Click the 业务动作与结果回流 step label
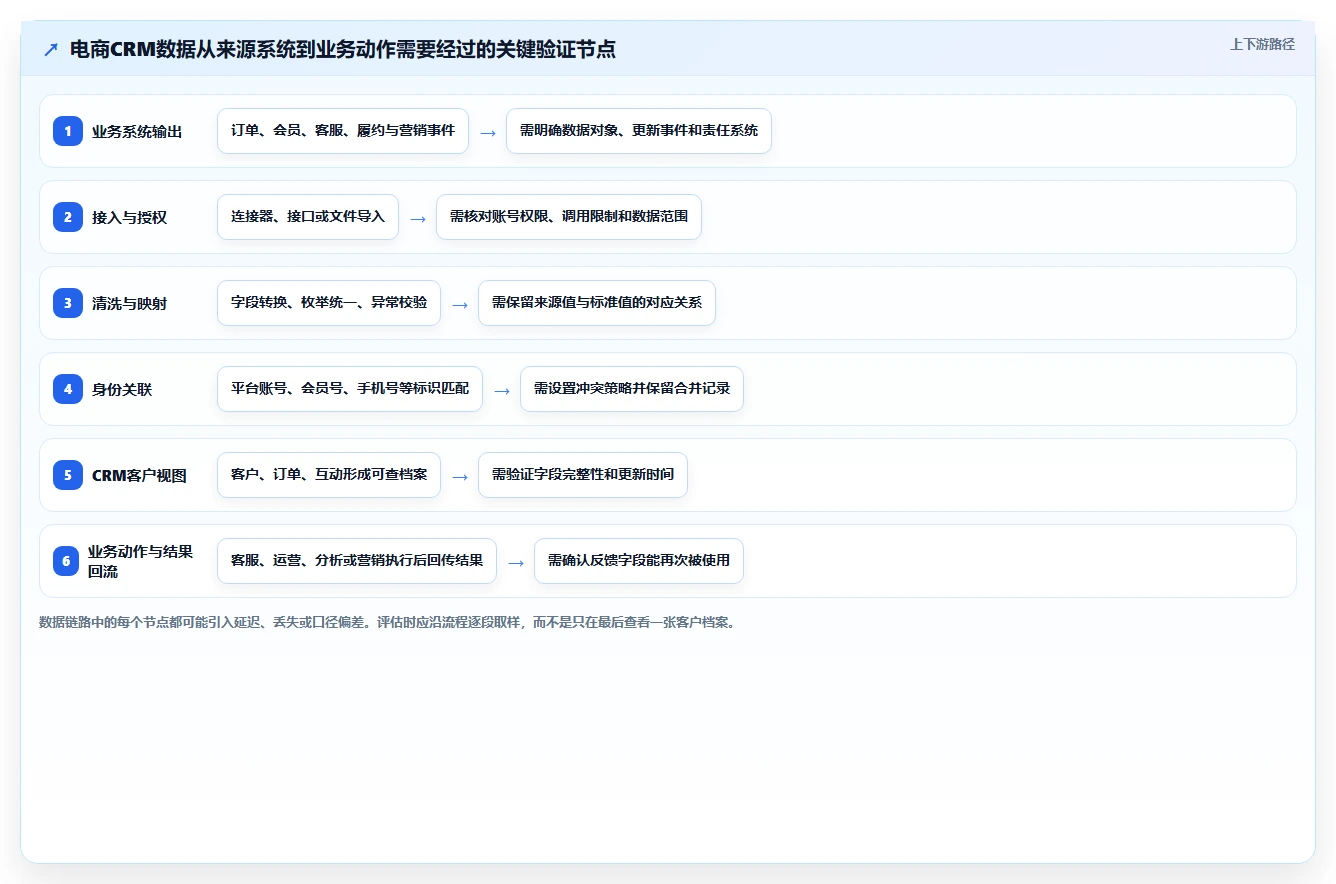 tap(140, 561)
